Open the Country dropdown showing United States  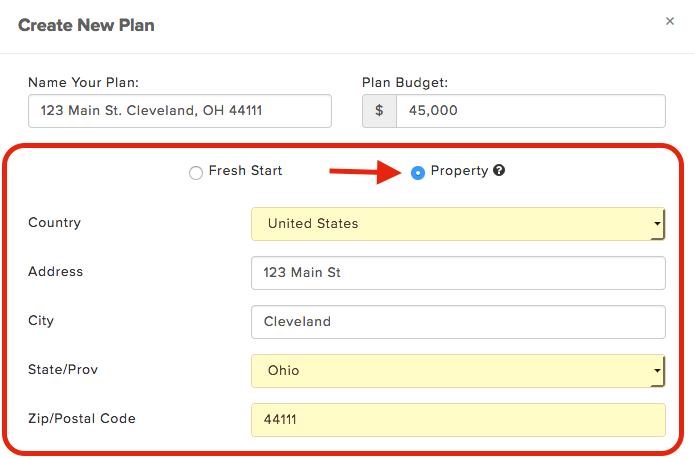tap(458, 224)
